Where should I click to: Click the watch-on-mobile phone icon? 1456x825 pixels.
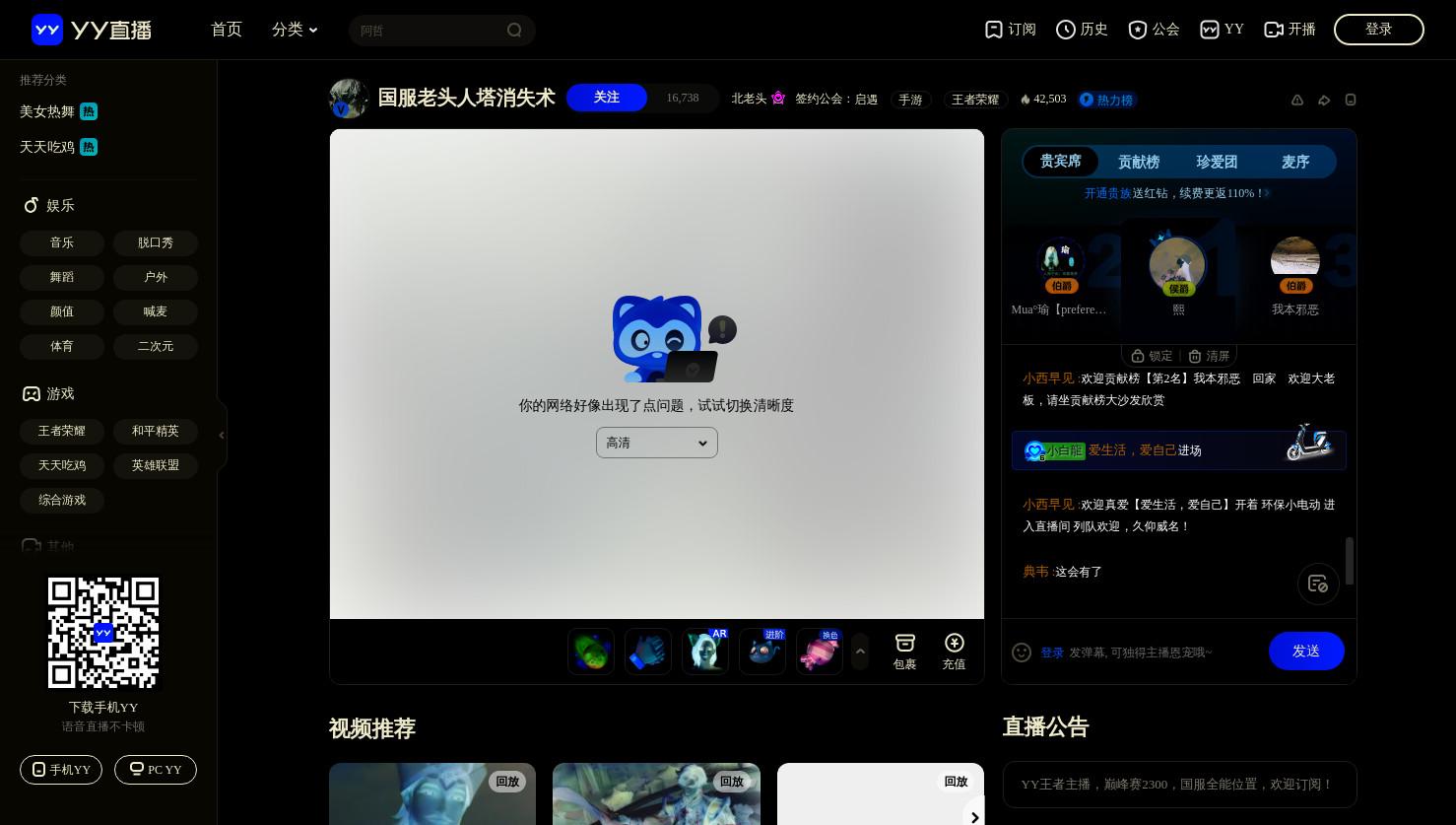[x=1351, y=100]
